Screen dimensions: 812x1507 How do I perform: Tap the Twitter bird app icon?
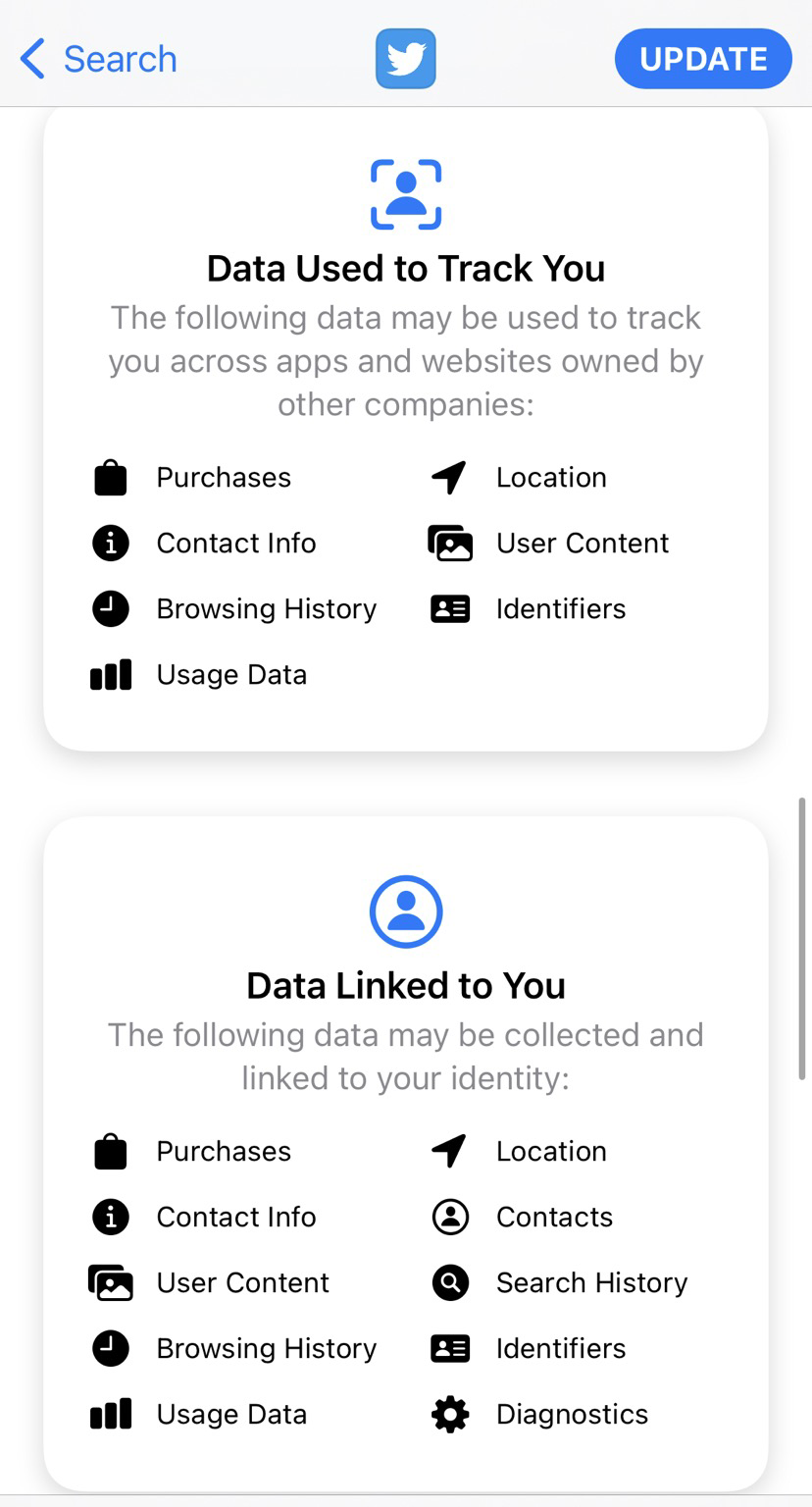coord(405,59)
